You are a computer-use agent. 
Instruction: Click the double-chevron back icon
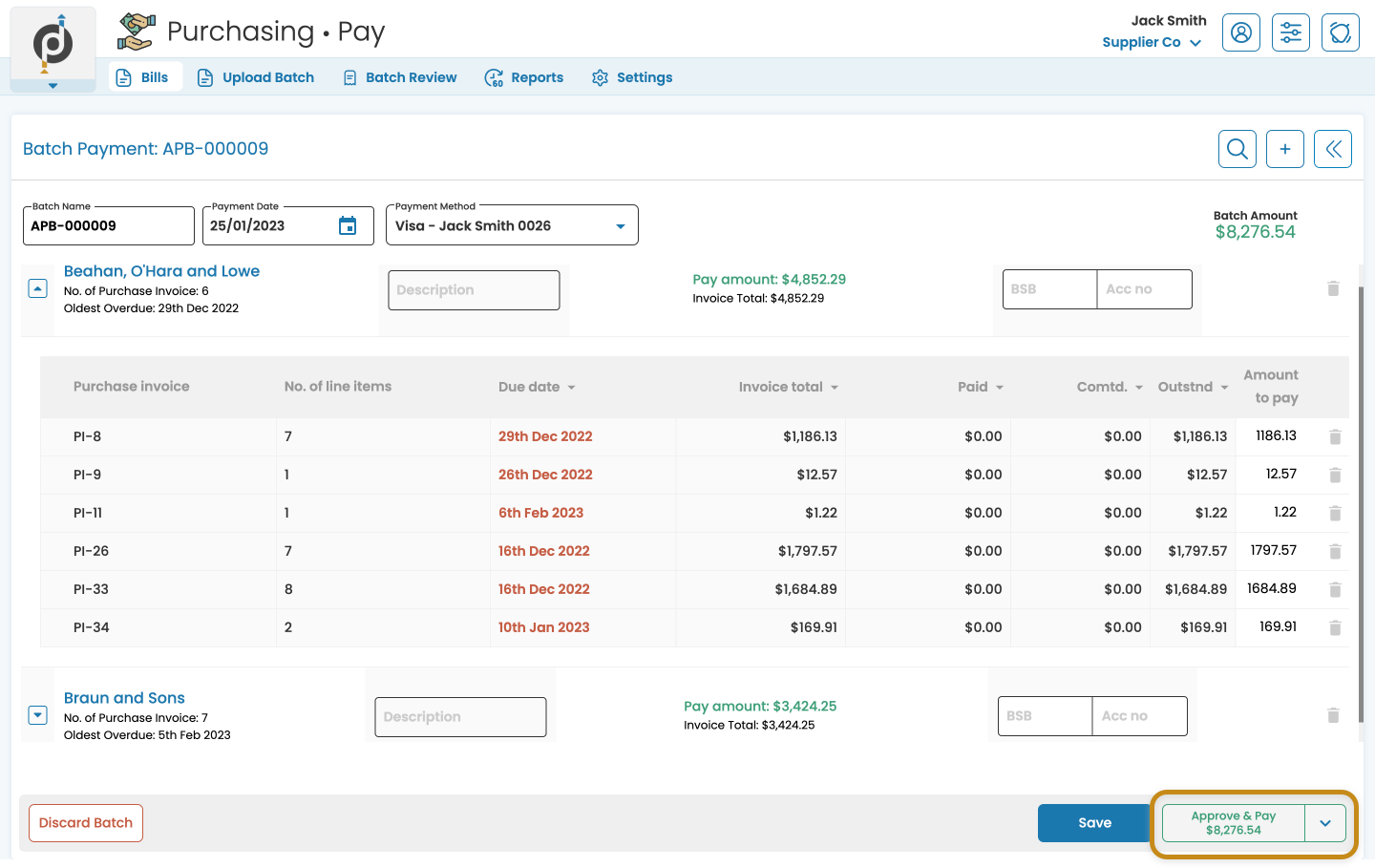(1332, 149)
